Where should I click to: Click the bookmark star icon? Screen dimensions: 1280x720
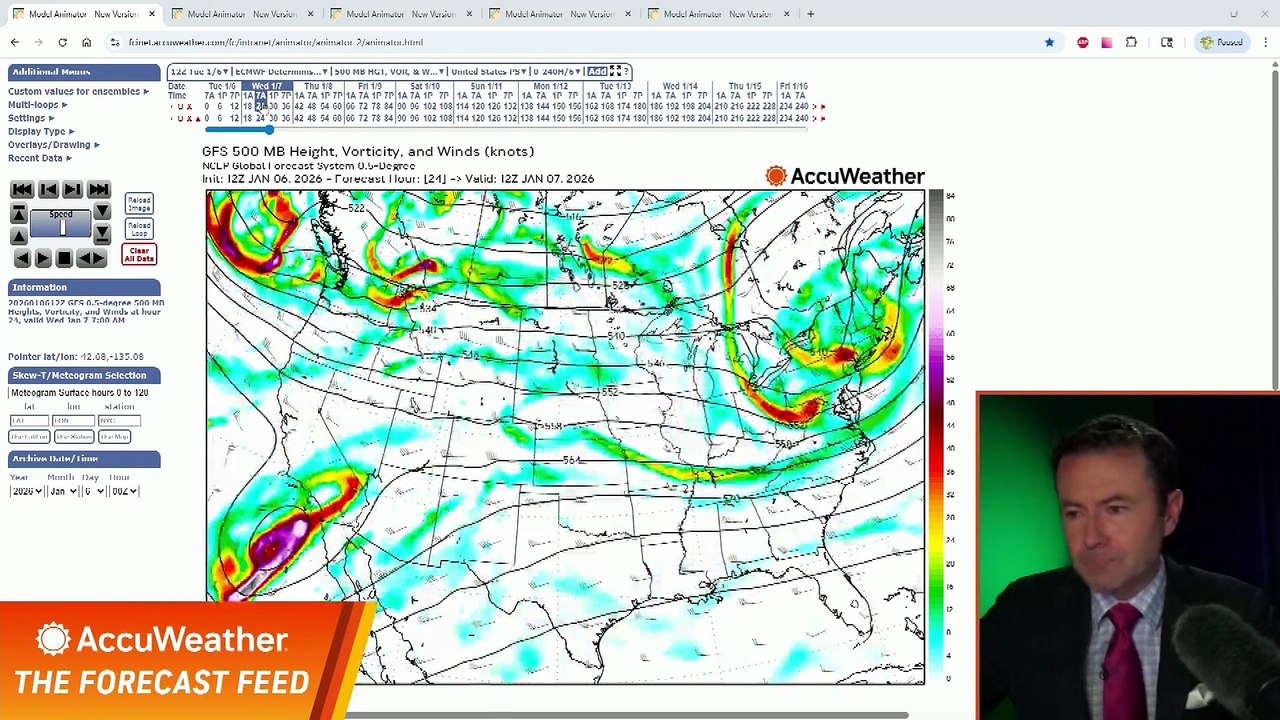1049,42
